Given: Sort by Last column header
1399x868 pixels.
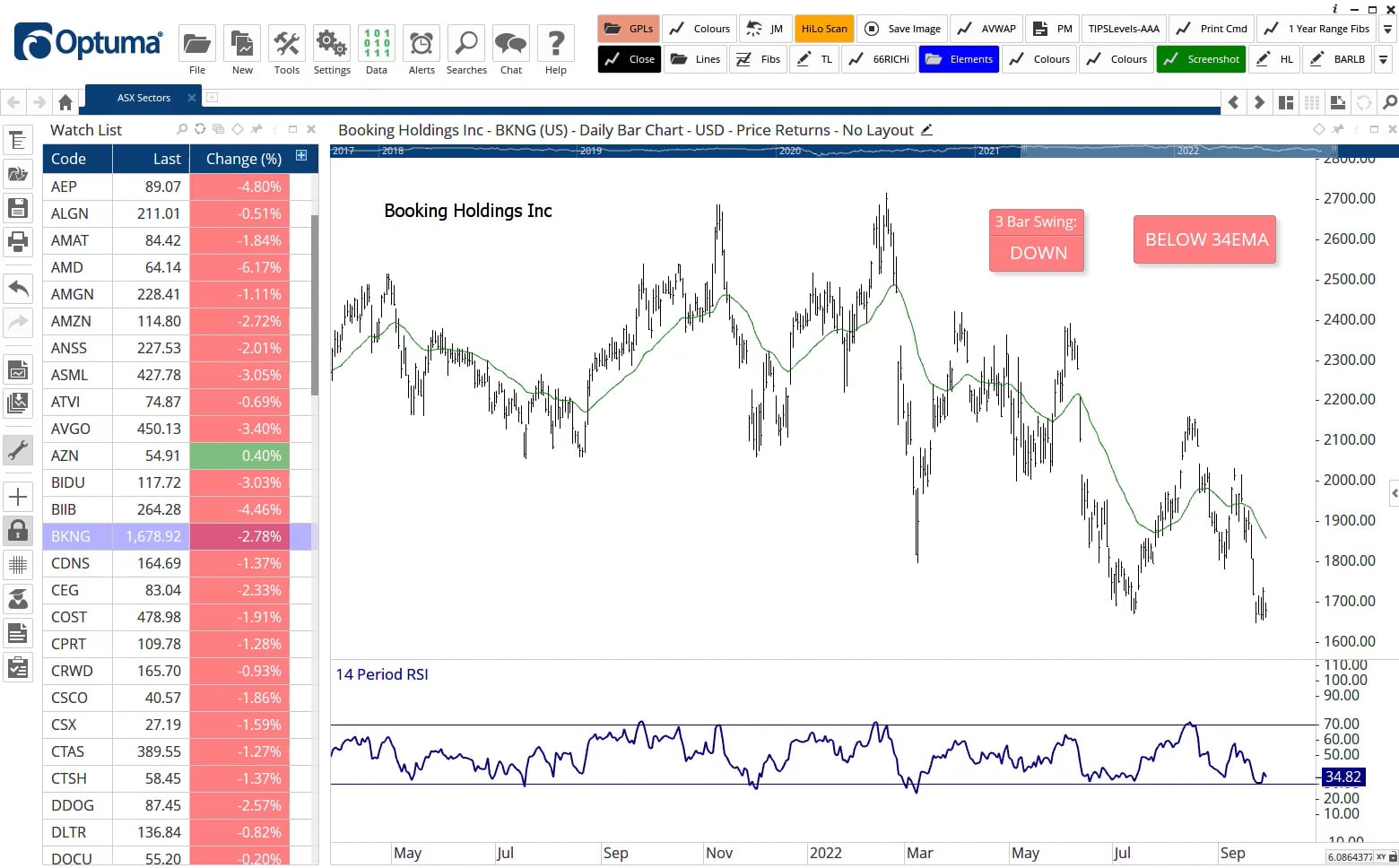Looking at the screenshot, I should (151, 159).
